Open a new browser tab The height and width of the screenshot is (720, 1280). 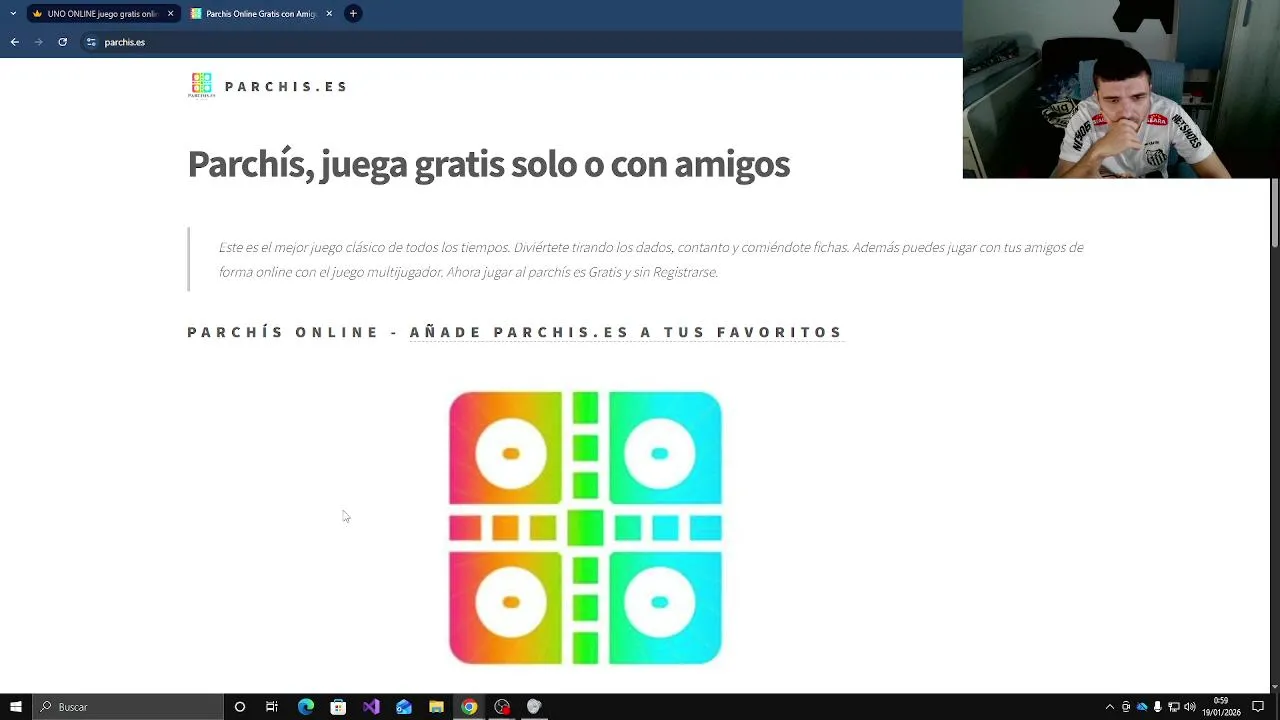[353, 14]
